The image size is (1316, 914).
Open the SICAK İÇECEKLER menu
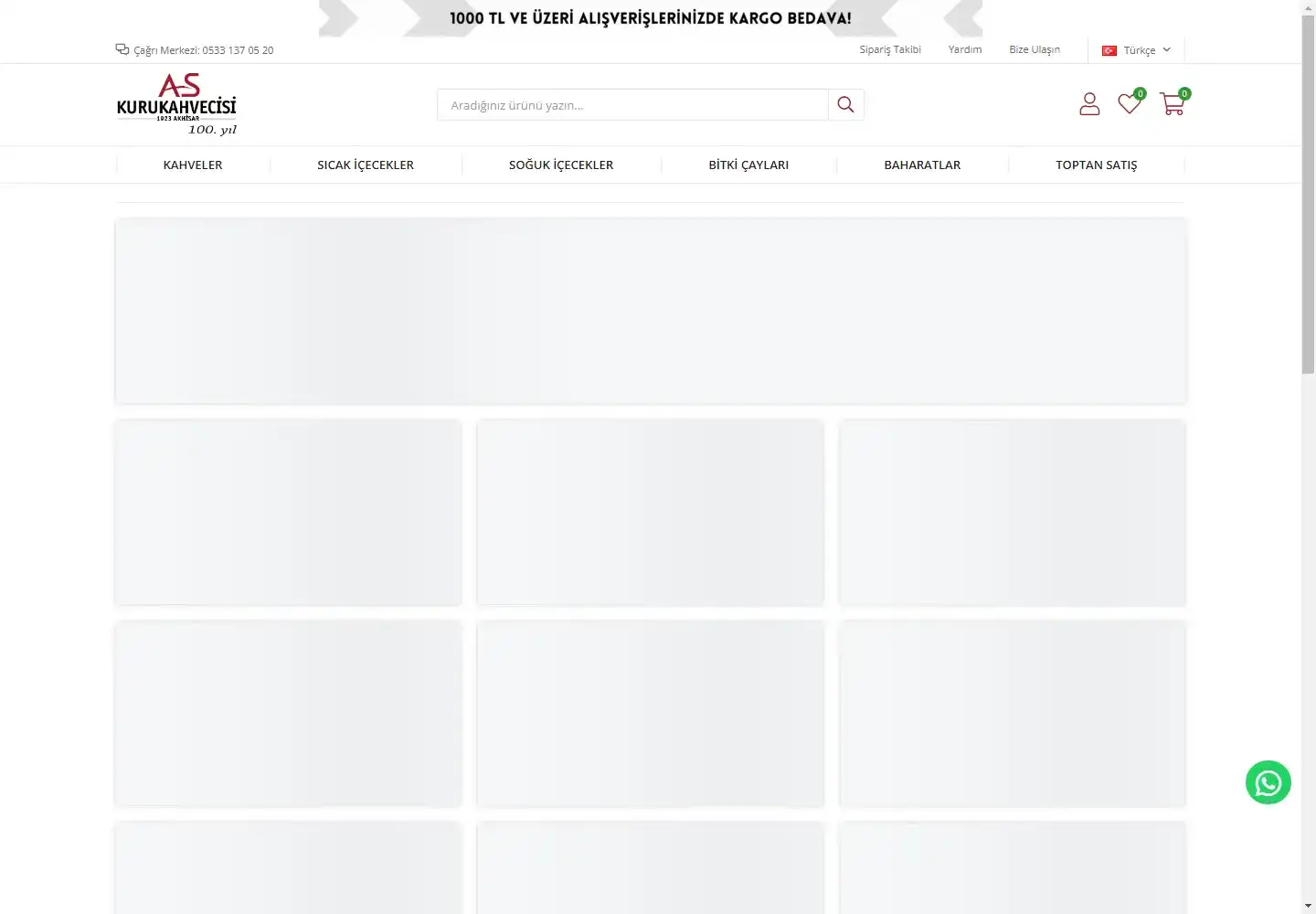366,165
